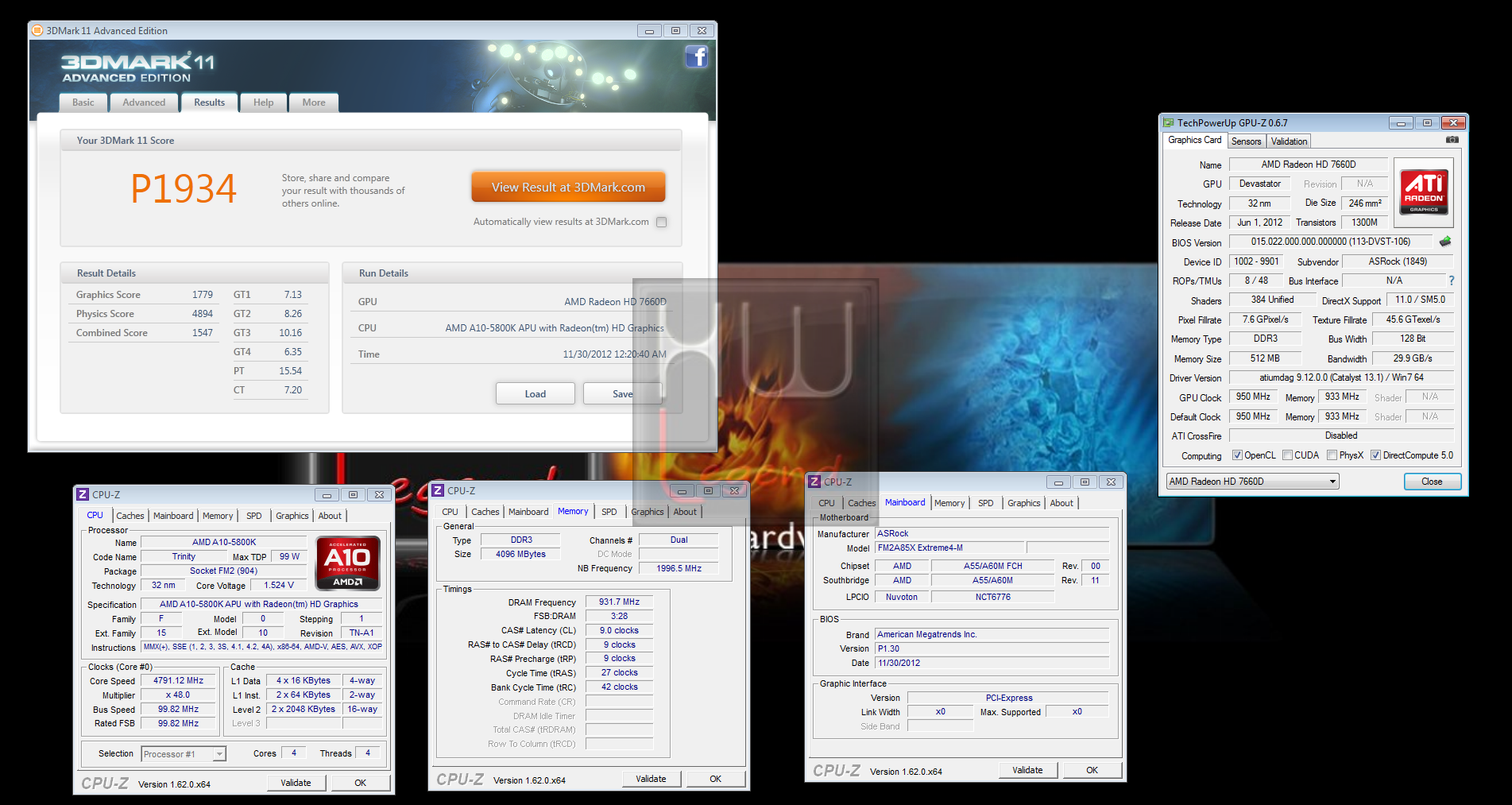Screen dimensions: 1512x805
Task: Click the P1934 score text
Action: [x=184, y=189]
